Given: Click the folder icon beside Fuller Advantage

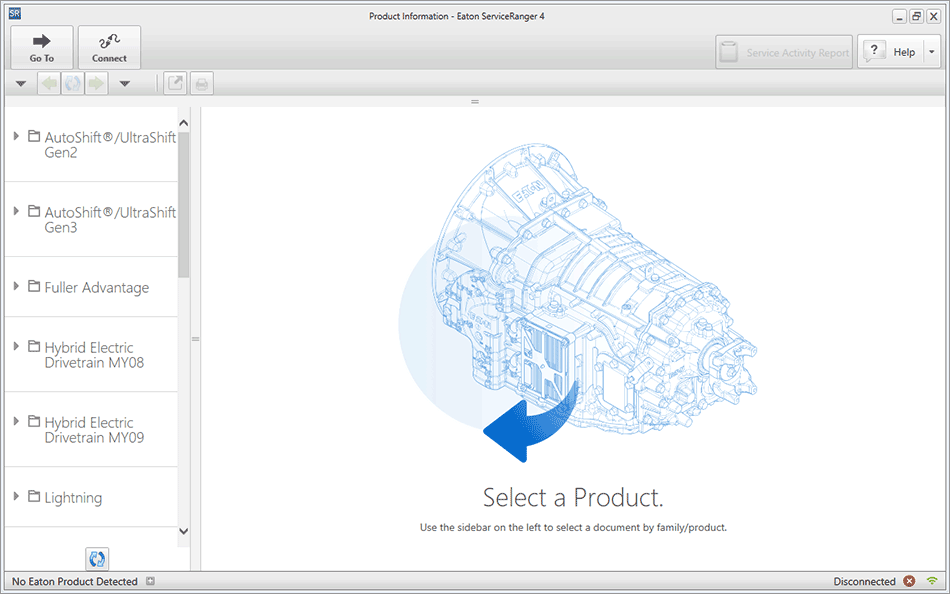Looking at the screenshot, I should point(35,286).
